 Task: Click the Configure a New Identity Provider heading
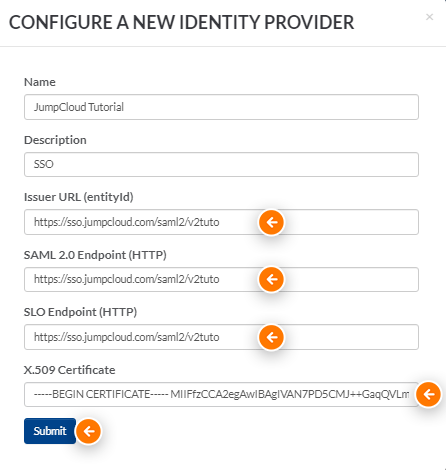click(x=181, y=22)
